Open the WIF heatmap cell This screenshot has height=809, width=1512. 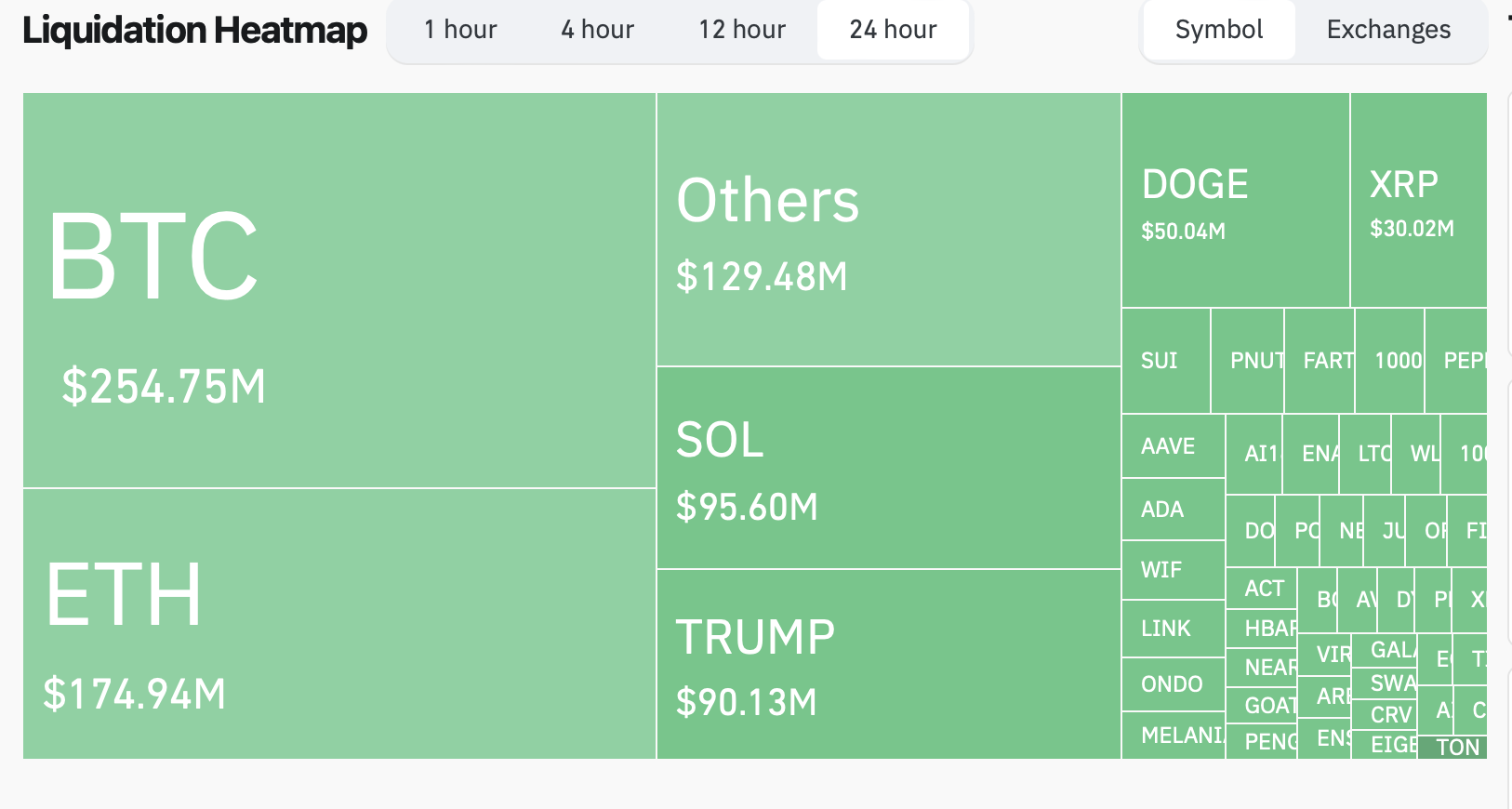[1174, 570]
